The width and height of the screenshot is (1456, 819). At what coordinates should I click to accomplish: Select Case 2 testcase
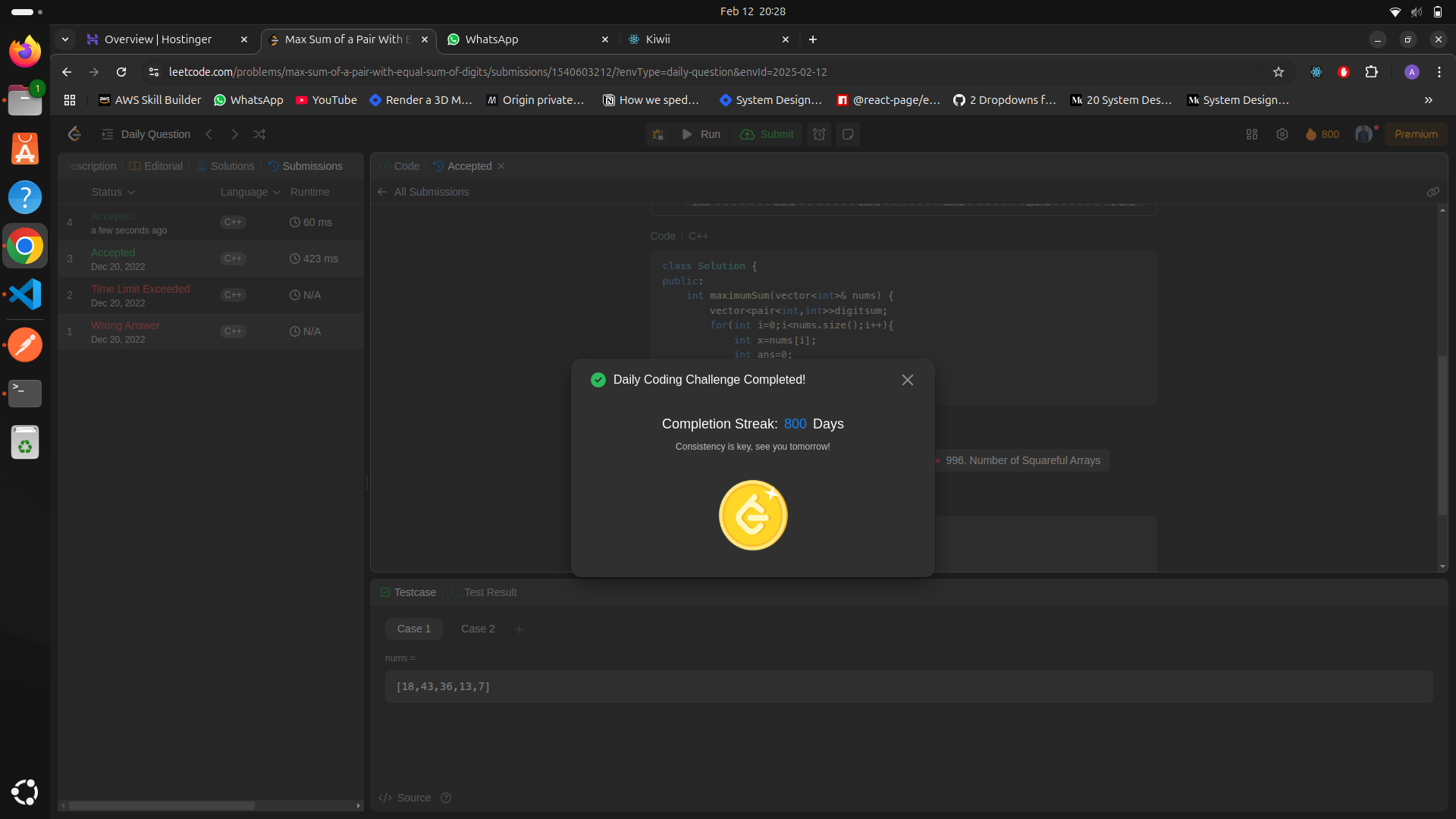(x=478, y=629)
